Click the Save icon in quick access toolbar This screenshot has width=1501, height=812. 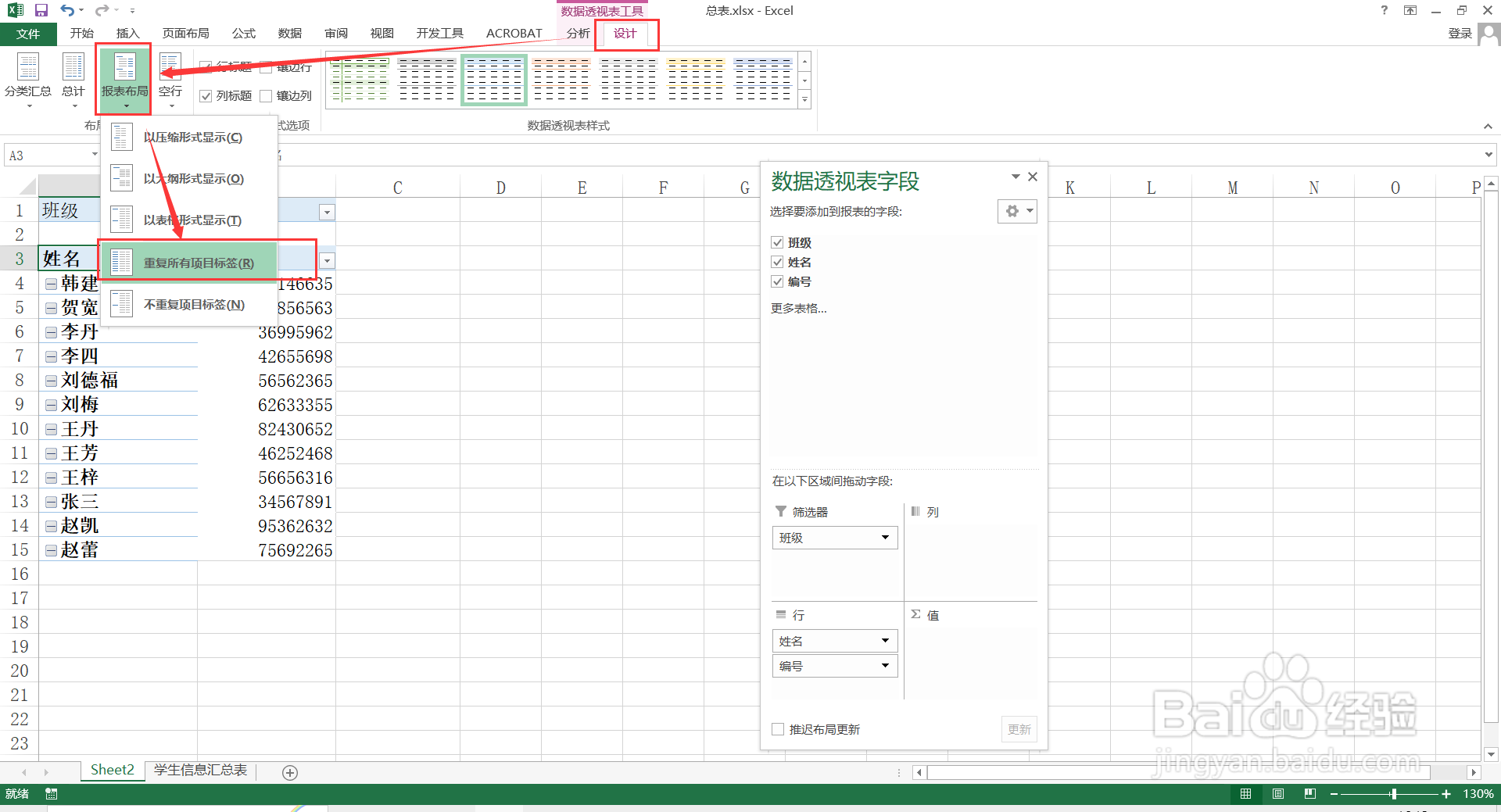click(x=41, y=10)
